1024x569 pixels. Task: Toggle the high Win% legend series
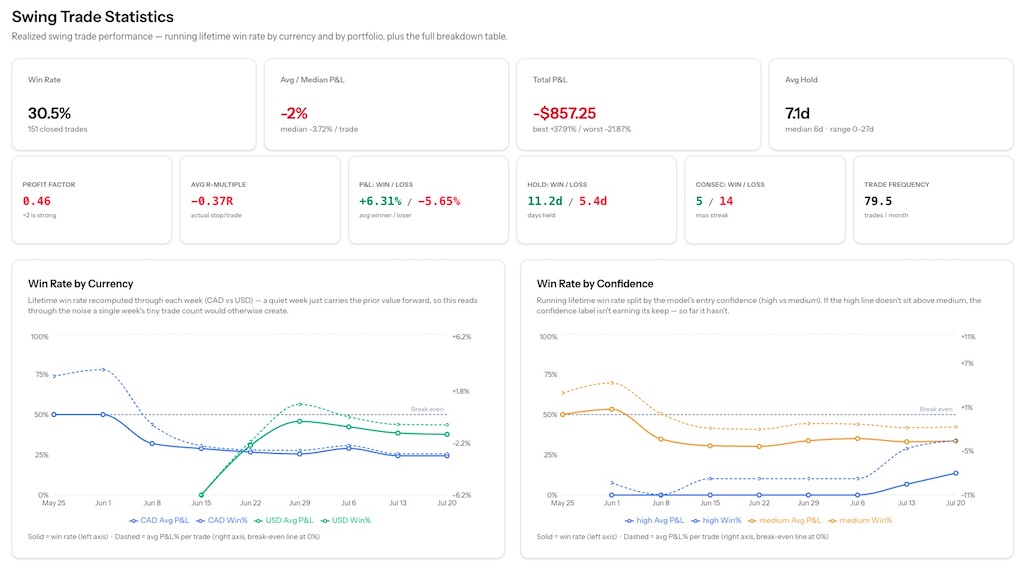point(716,521)
